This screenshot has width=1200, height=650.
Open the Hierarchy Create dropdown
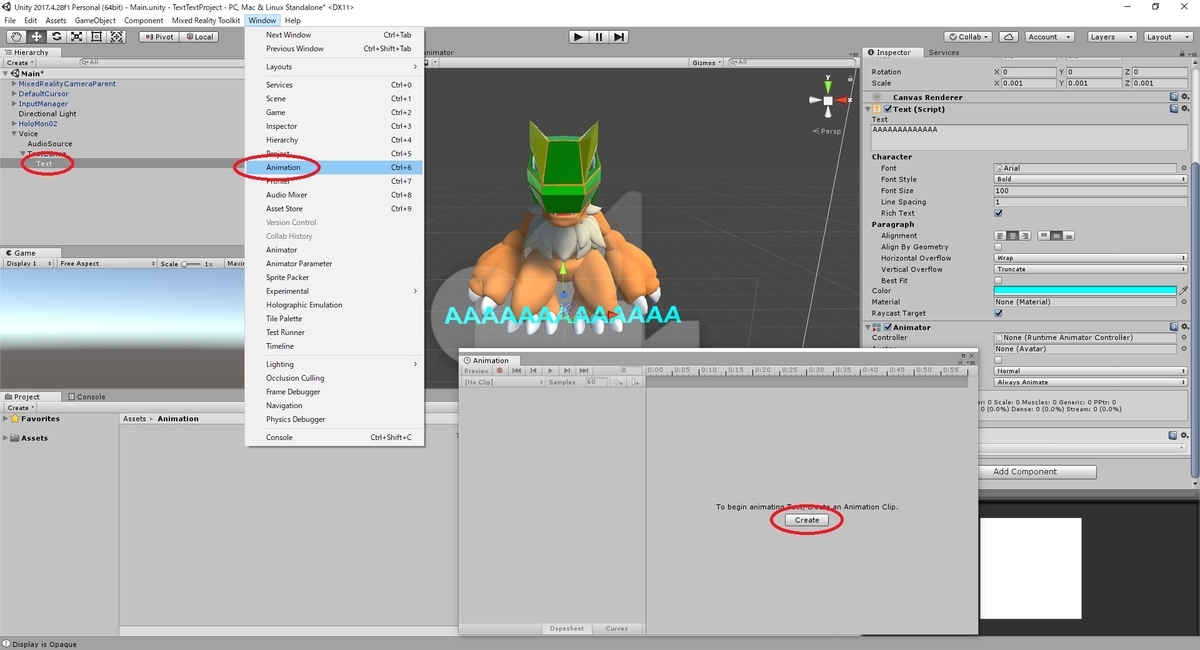point(20,62)
